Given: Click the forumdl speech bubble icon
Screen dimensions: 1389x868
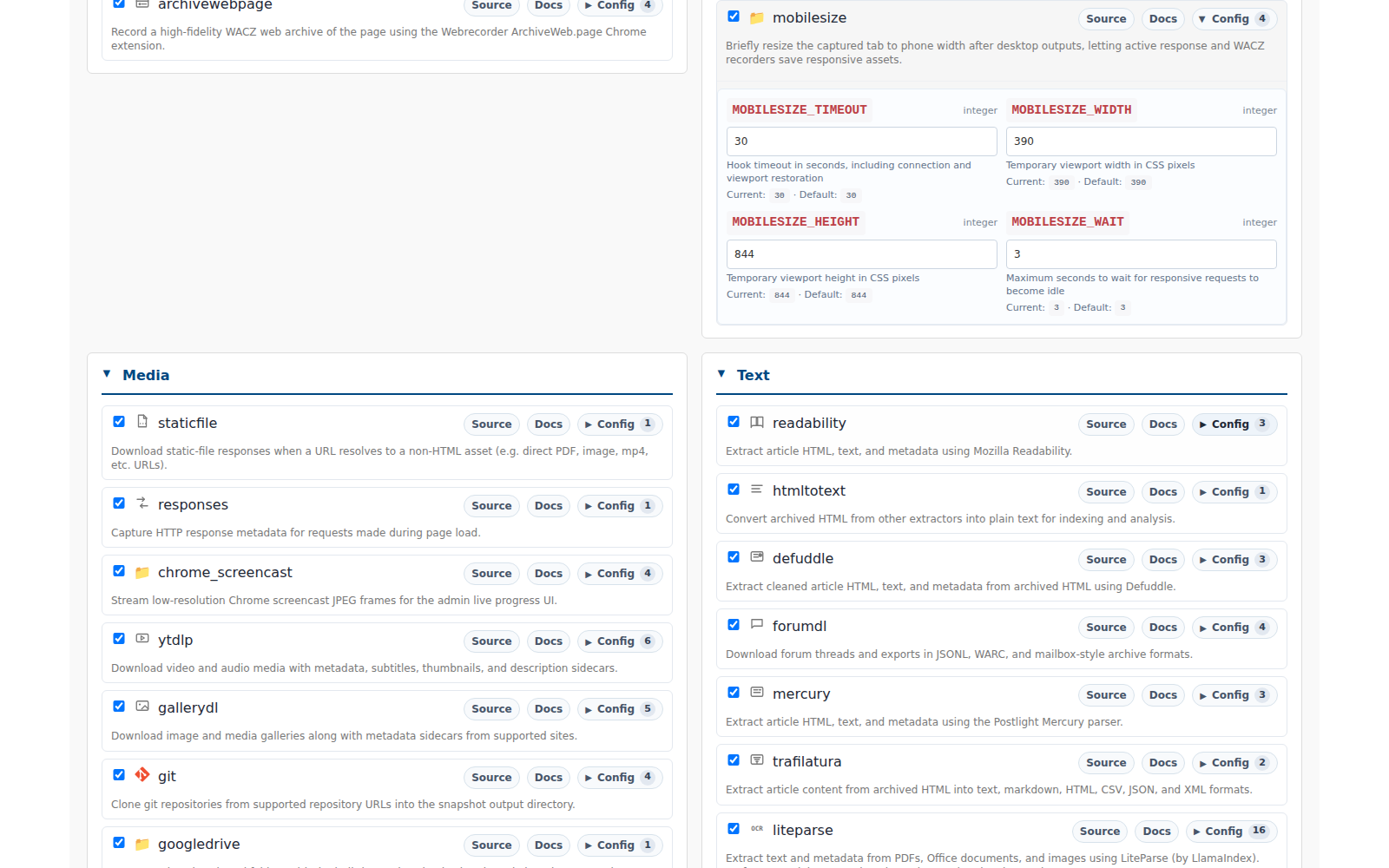Looking at the screenshot, I should coord(757,625).
